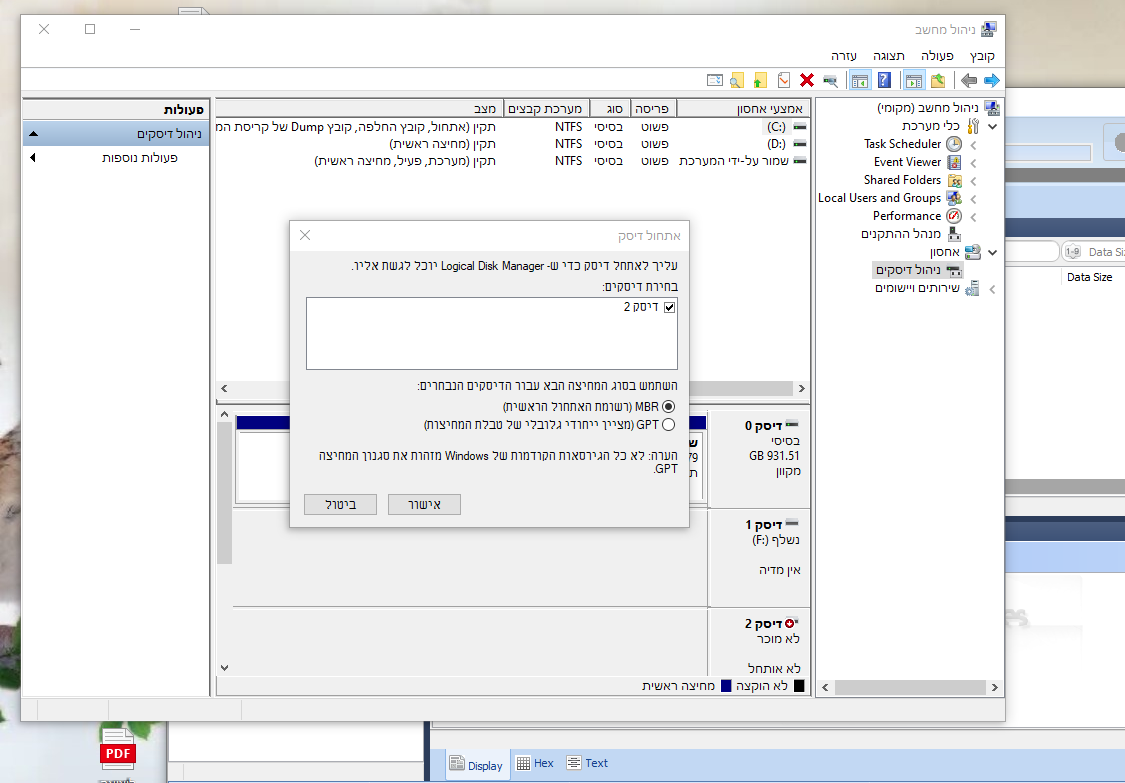The image size is (1125, 783).
Task: Open the פעולה menu
Action: click(x=937, y=56)
